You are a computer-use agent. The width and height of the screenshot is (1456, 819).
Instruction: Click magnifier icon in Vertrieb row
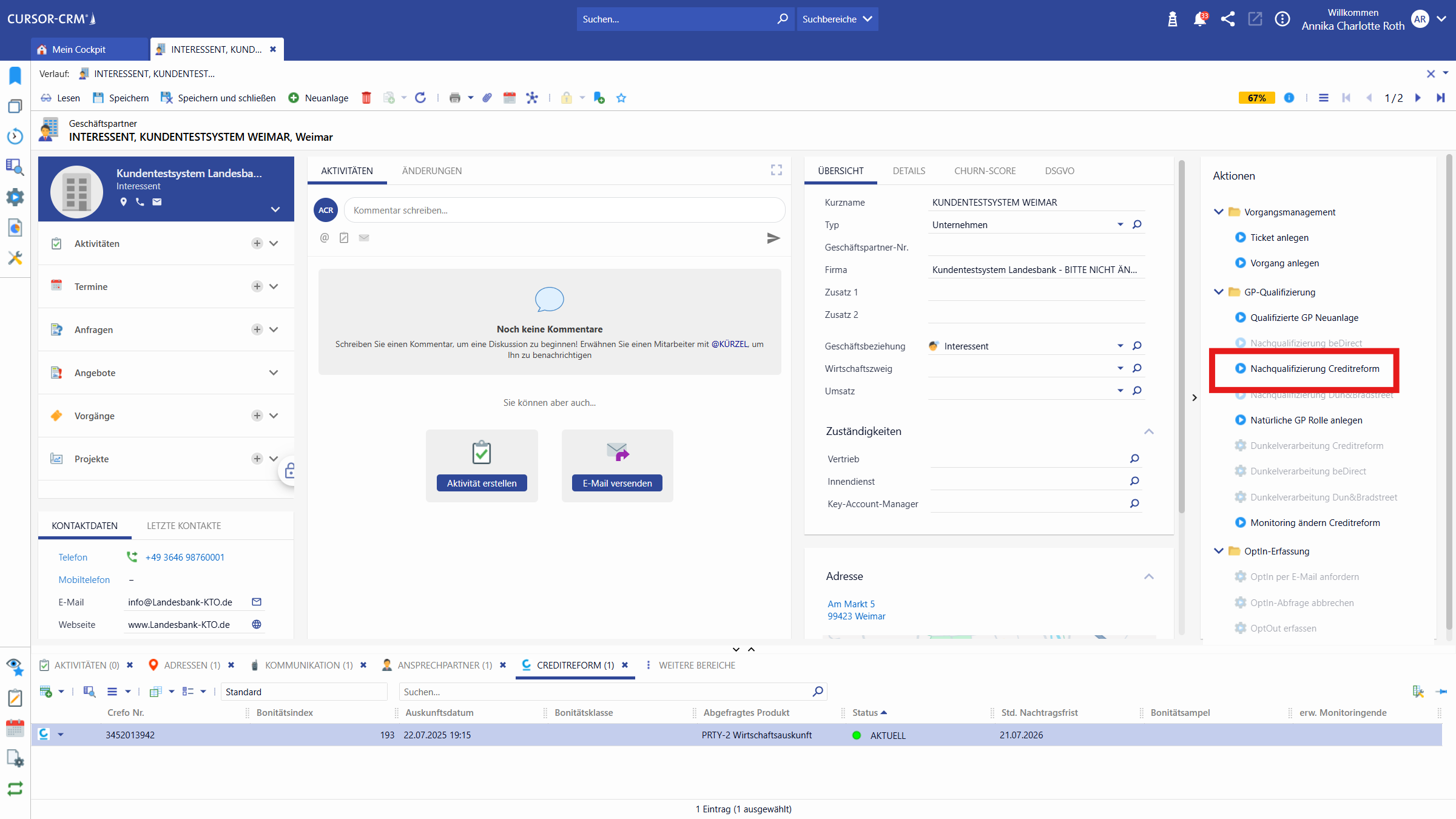tap(1134, 459)
